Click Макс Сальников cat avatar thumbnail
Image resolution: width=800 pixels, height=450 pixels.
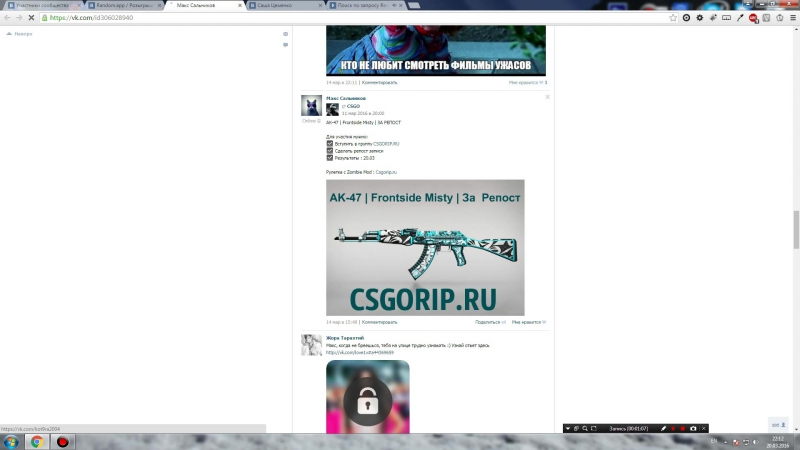click(311, 106)
